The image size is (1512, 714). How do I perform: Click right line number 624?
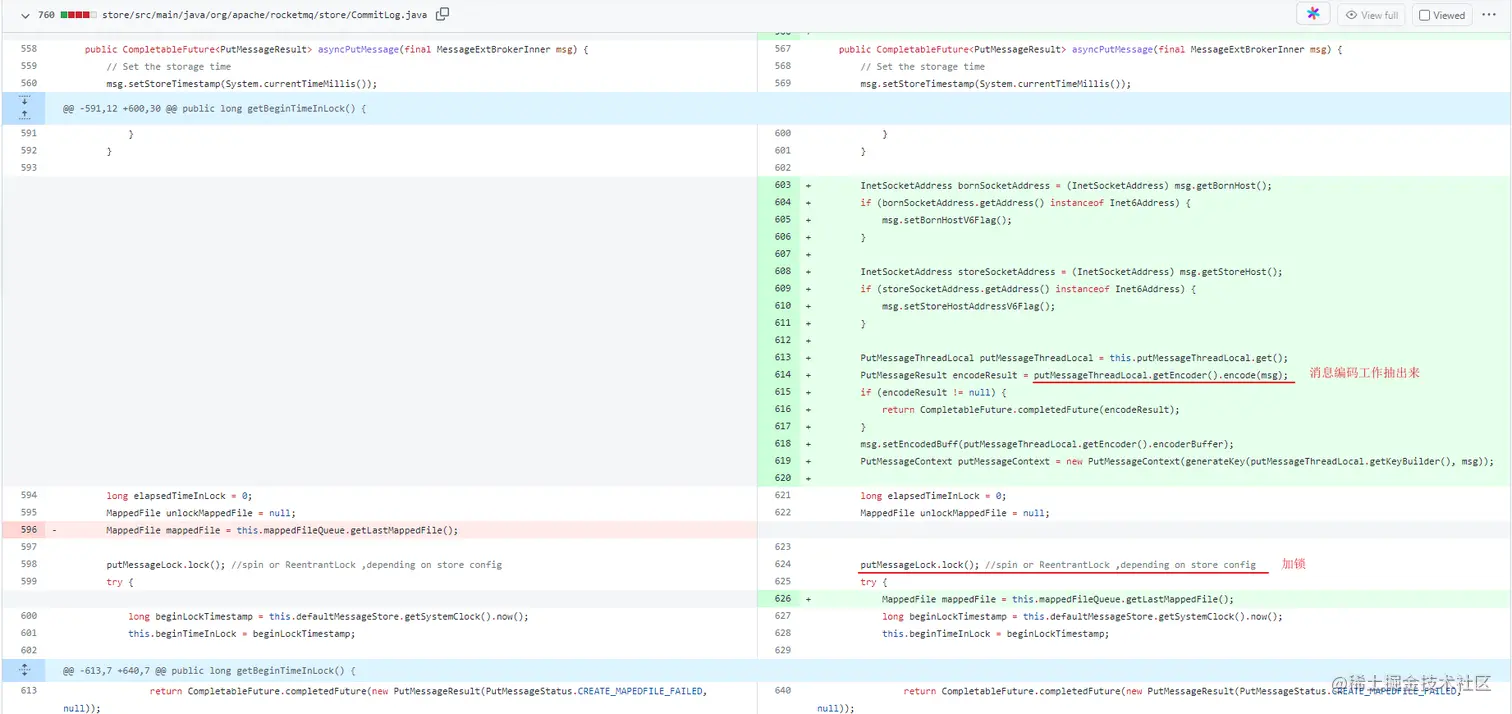(782, 564)
